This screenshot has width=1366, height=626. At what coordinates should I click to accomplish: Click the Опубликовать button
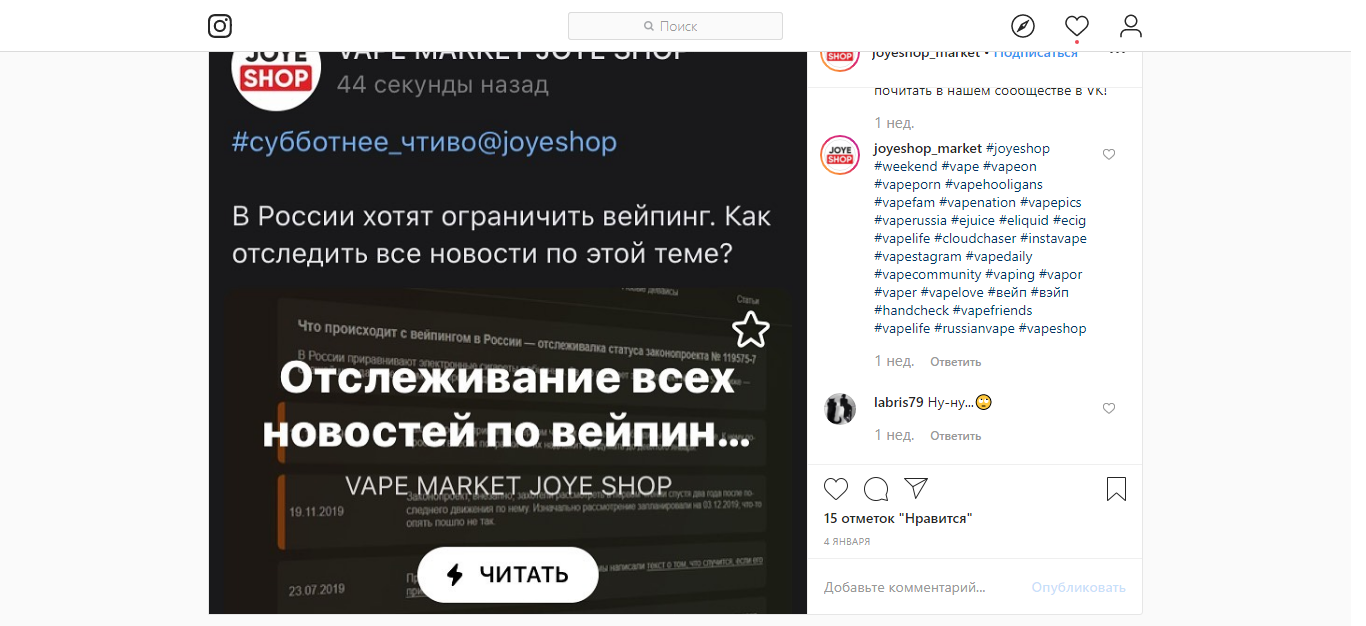(1079, 587)
